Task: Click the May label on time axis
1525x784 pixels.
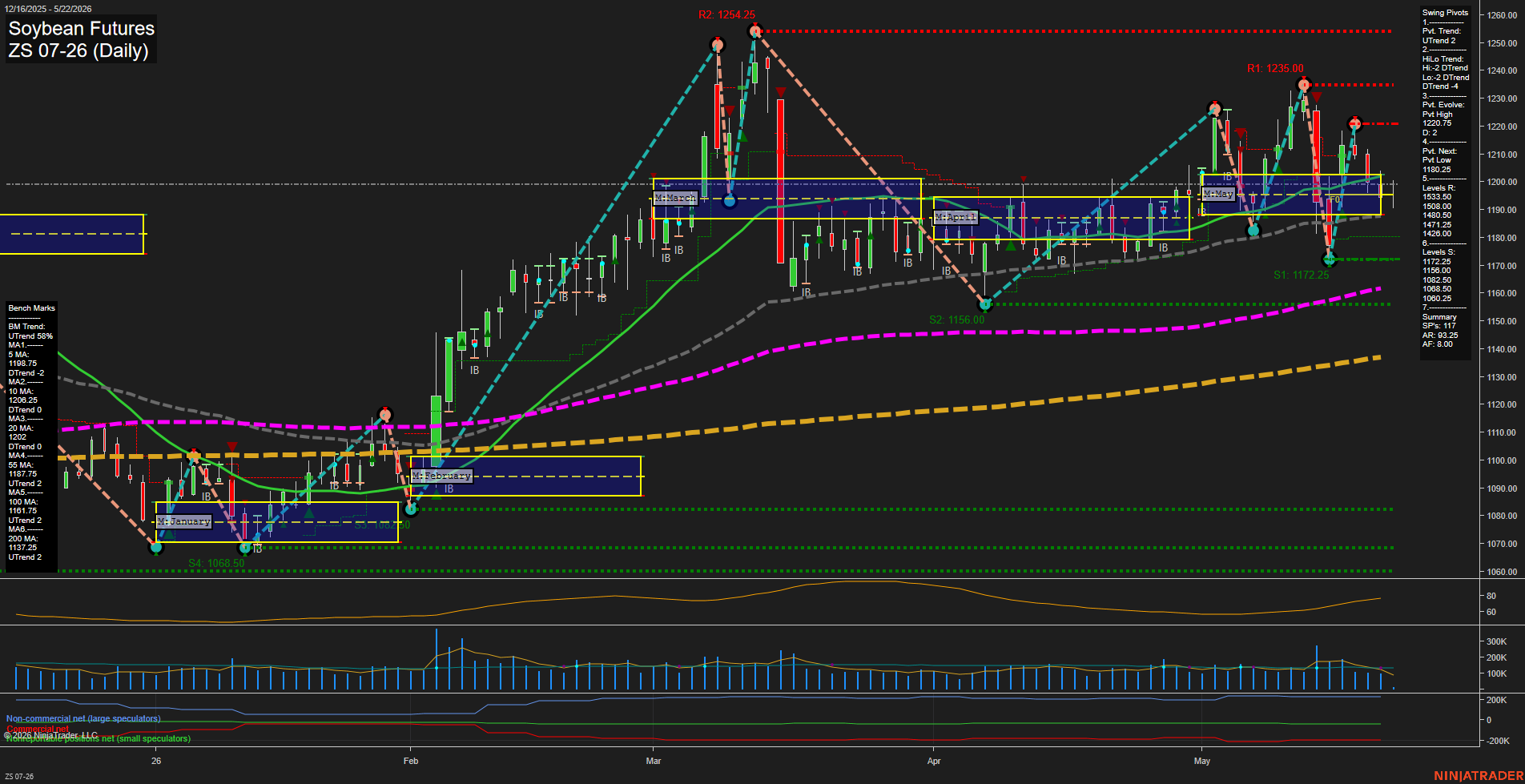Action: (1202, 762)
